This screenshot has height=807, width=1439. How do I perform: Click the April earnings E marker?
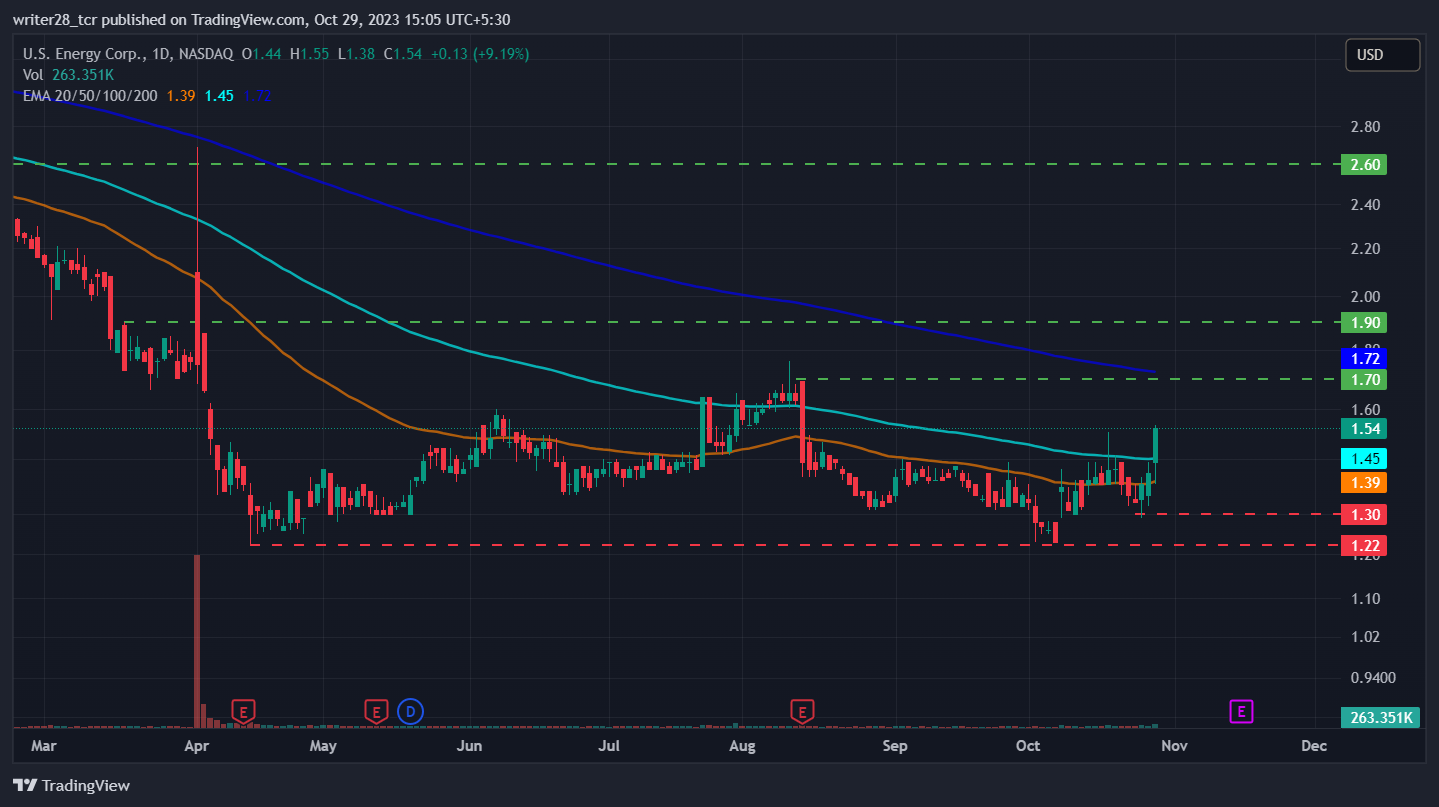243,712
